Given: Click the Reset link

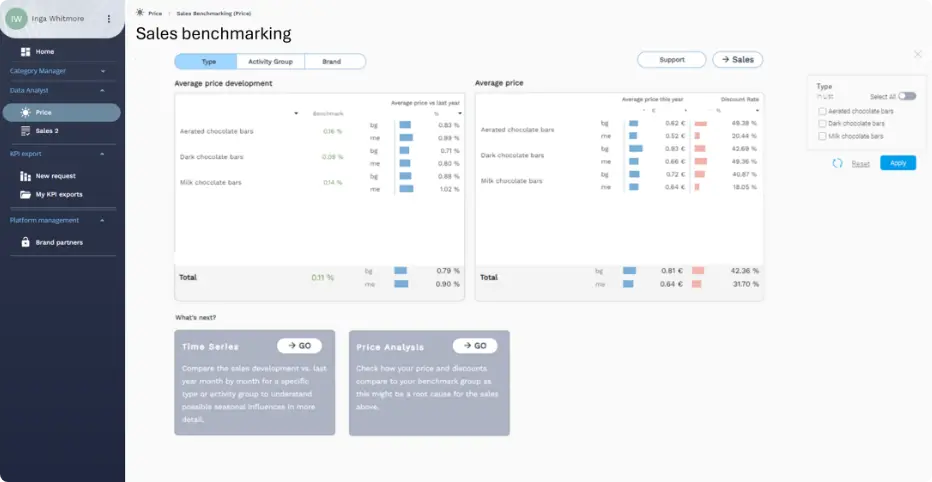Looking at the screenshot, I should click(x=860, y=163).
